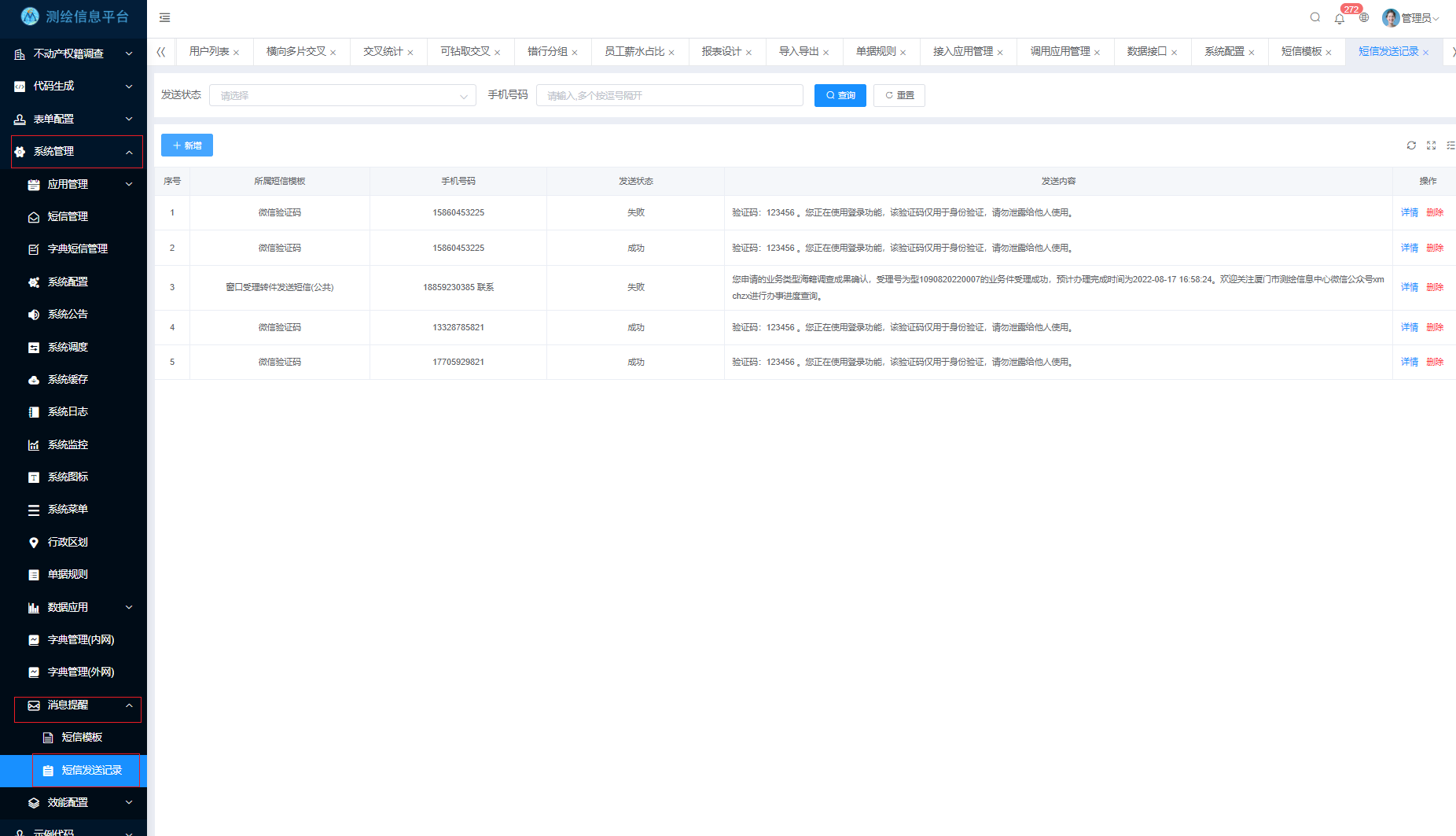Image resolution: width=1456 pixels, height=836 pixels.
Task: Click the 新增 button
Action: pyautogui.click(x=187, y=145)
